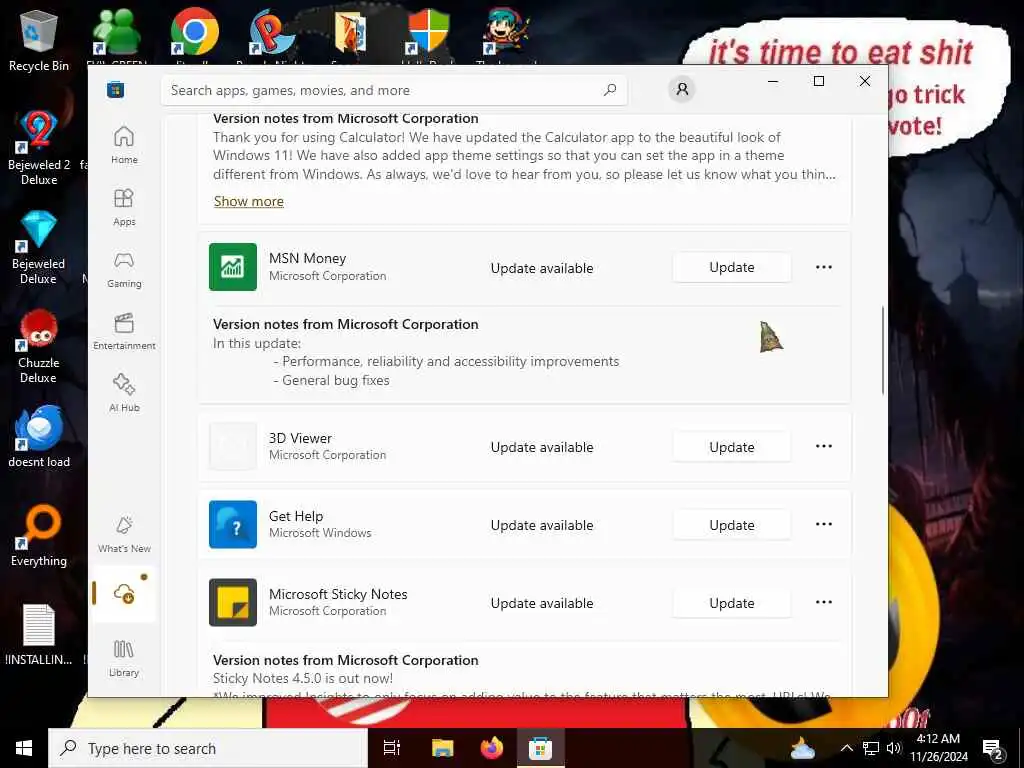Click the Windows taskbar search box
The width and height of the screenshot is (1024, 768).
(208, 748)
